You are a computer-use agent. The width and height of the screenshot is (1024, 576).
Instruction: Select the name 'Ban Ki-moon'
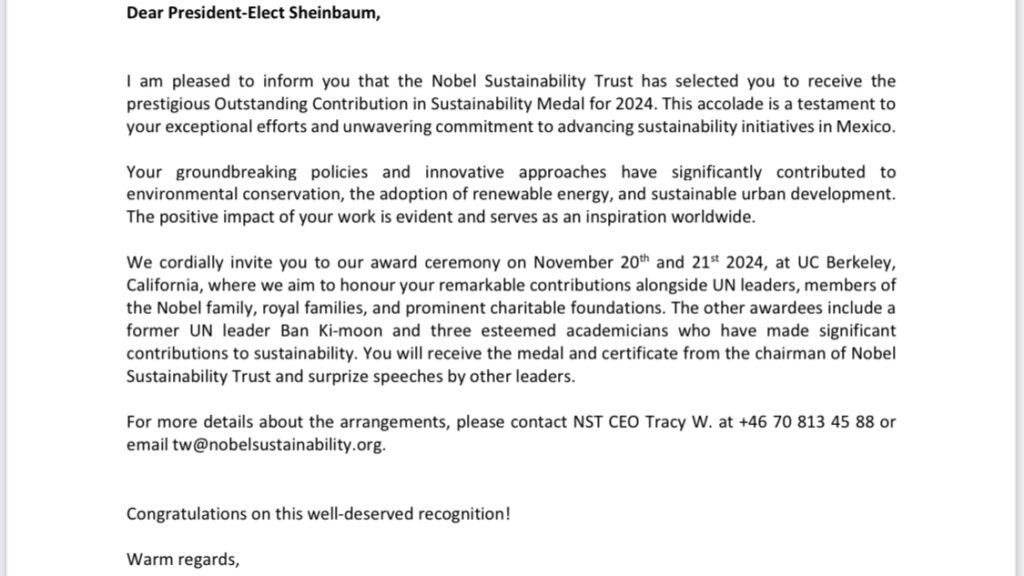tap(332, 330)
